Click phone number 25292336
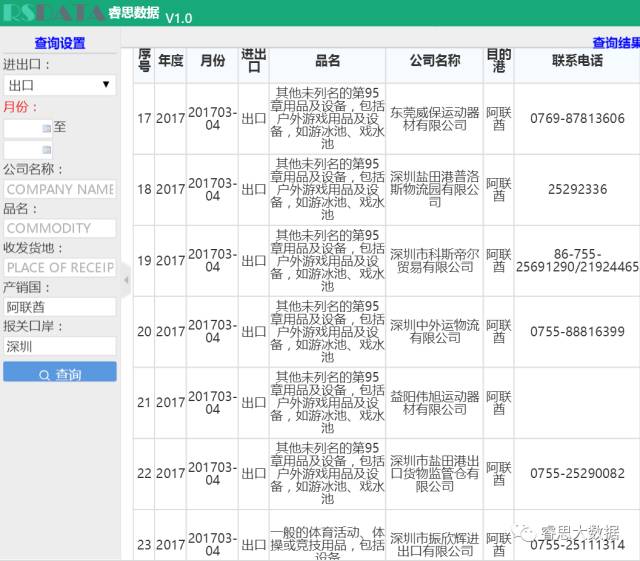This screenshot has width=640, height=561. click(577, 189)
